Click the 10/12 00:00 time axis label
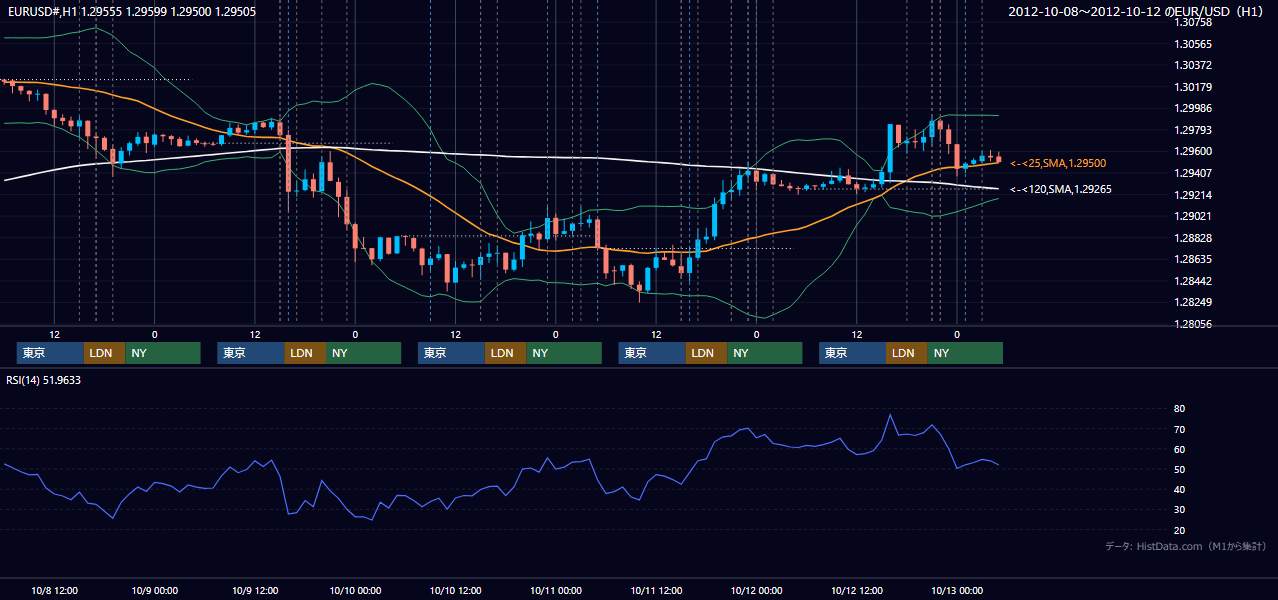The image size is (1278, 600). click(x=756, y=590)
